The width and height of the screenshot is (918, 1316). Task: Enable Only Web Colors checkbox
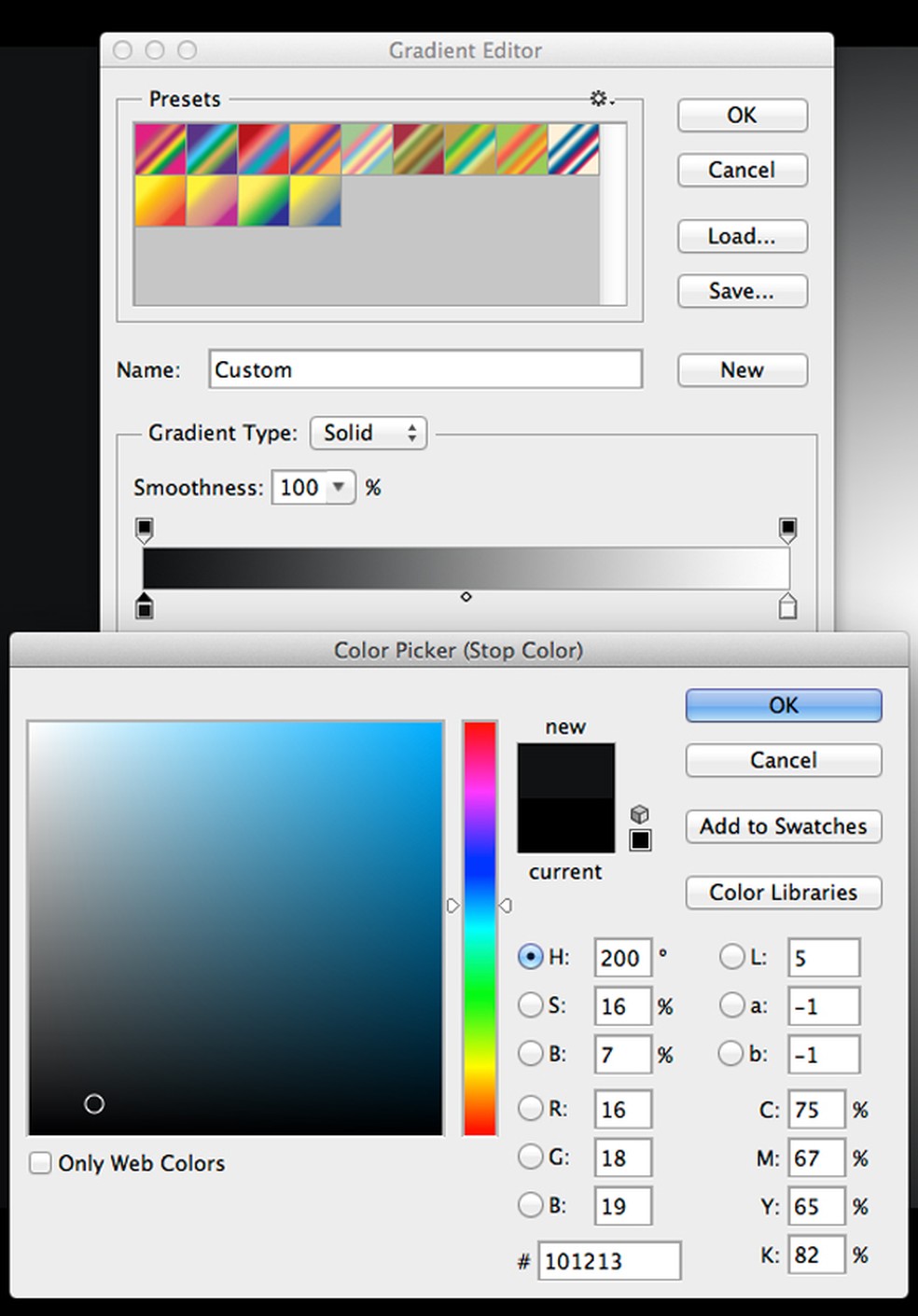tap(41, 1163)
